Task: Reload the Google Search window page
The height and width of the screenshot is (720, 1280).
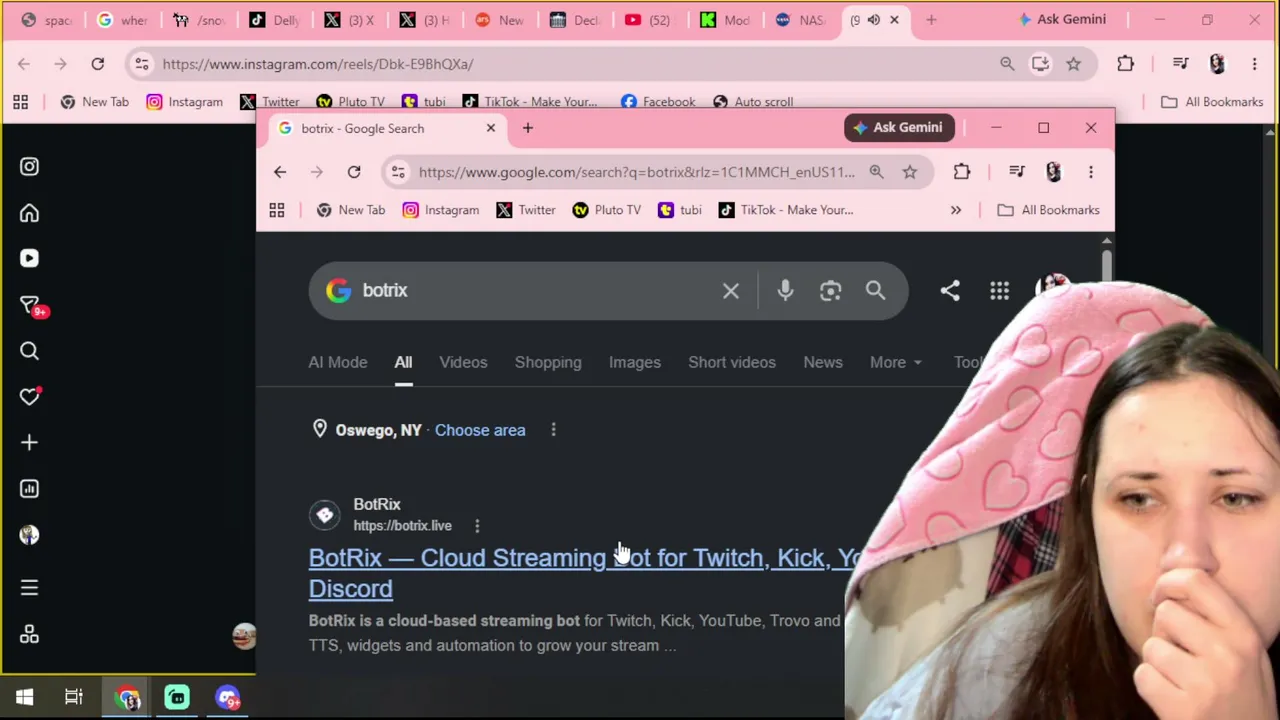Action: pyautogui.click(x=354, y=172)
